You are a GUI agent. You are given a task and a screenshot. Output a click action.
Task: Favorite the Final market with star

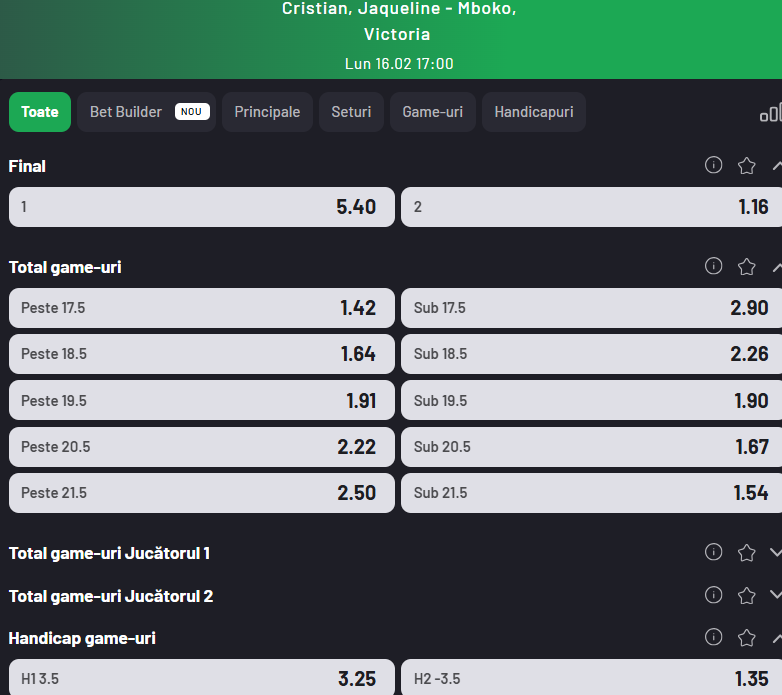746,166
